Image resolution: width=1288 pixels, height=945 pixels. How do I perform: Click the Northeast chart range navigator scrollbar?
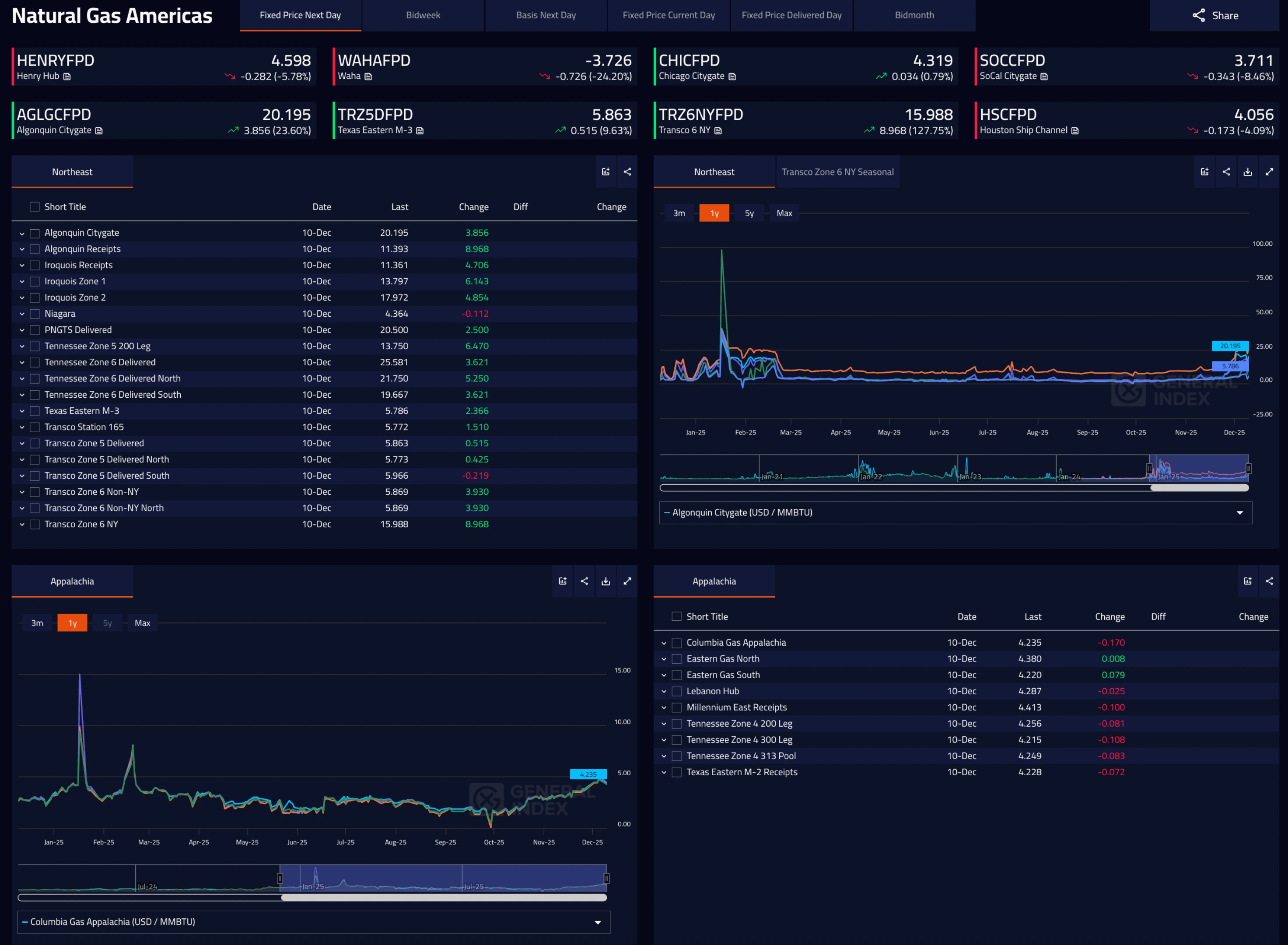[x=1199, y=488]
